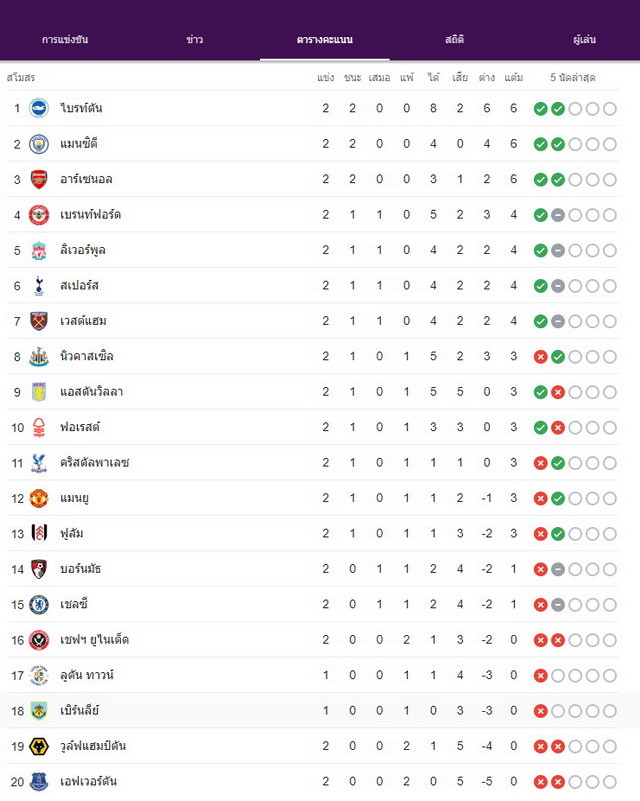
Task: Open the การแข่งขัน tab
Action: tap(65, 40)
